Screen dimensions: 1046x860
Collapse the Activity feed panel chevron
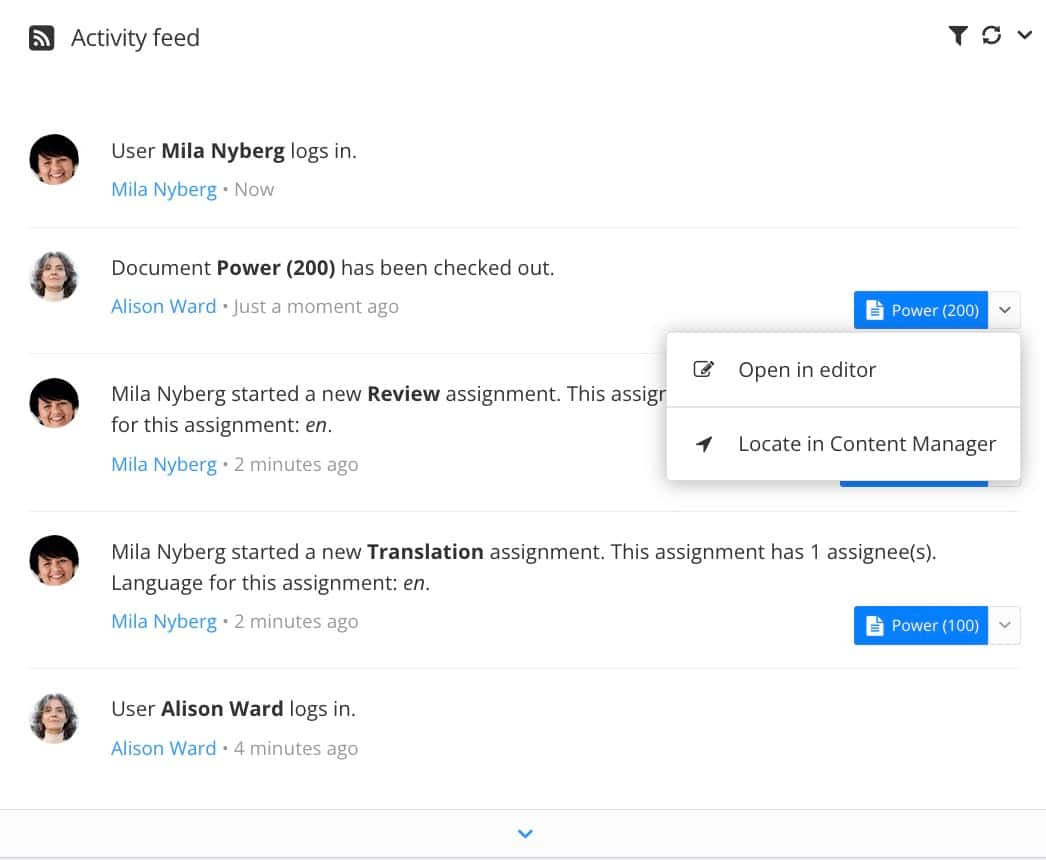(x=1024, y=36)
